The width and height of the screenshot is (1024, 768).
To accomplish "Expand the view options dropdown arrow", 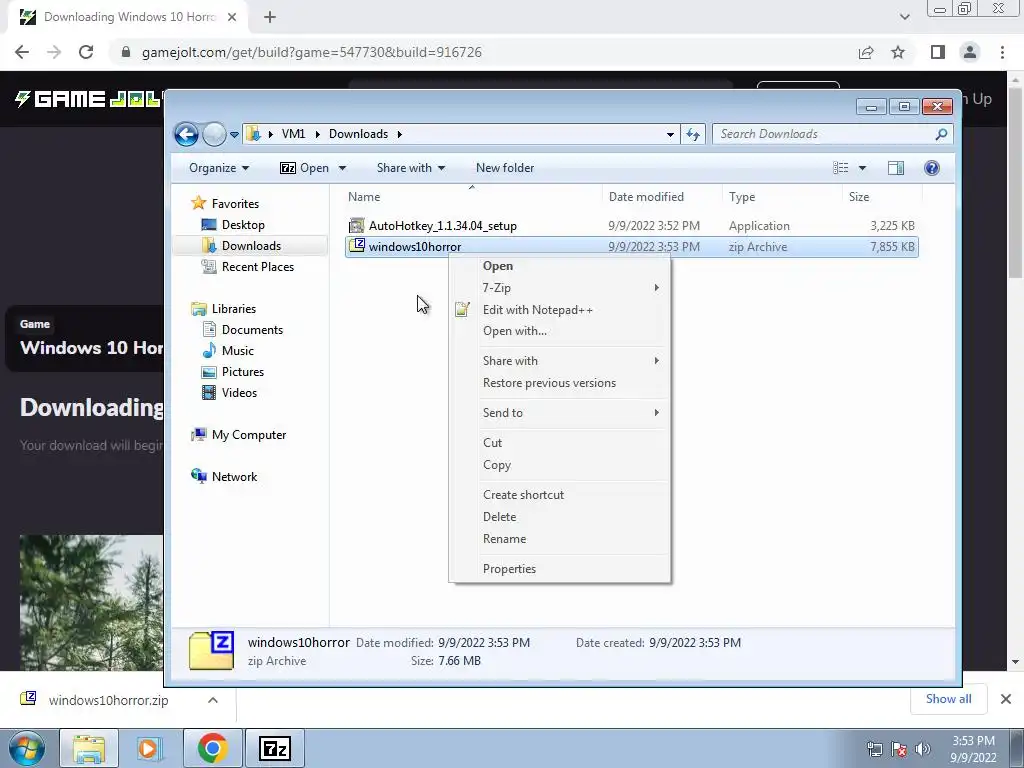I will (862, 168).
